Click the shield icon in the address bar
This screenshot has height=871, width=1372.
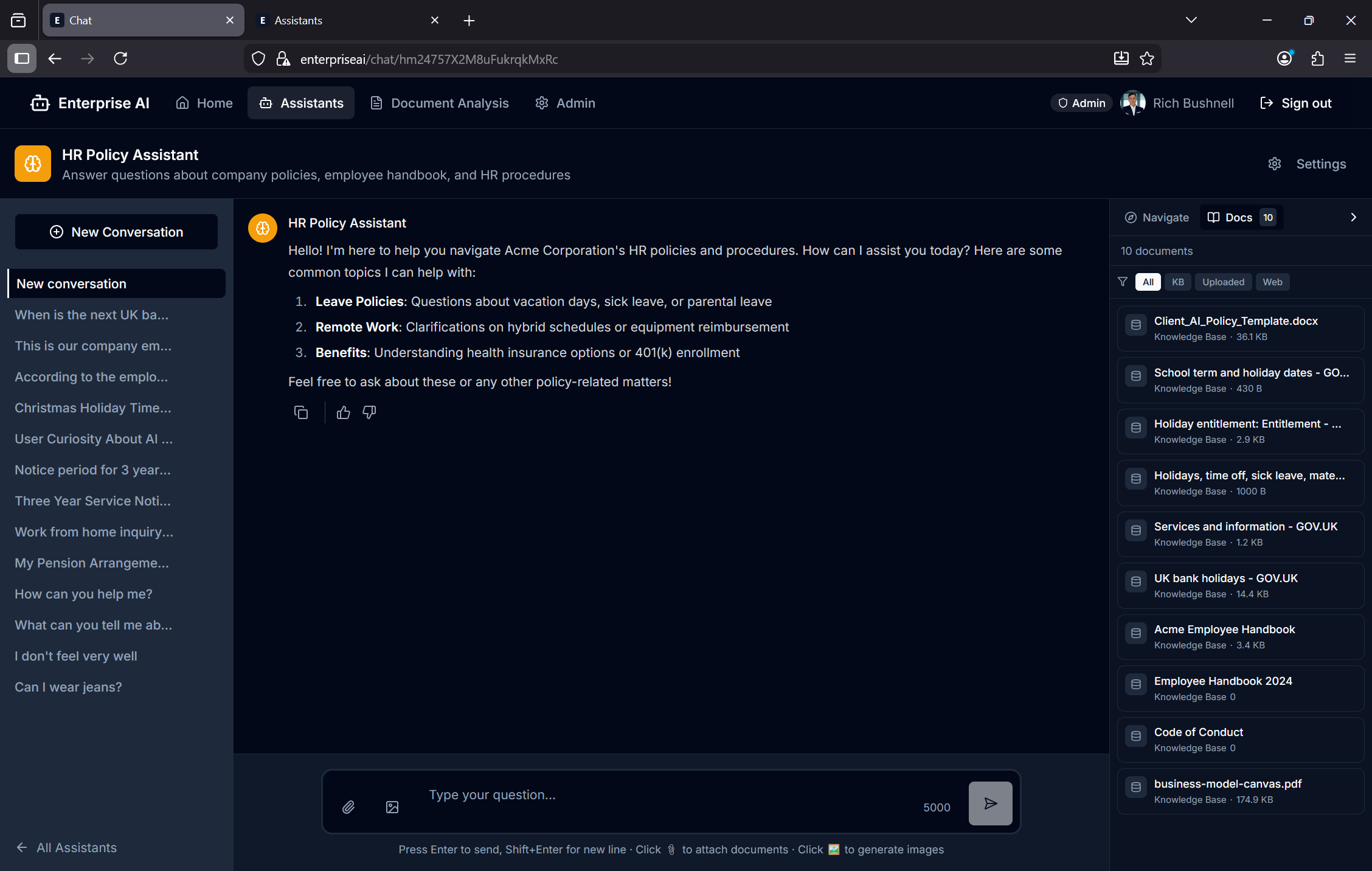tap(258, 58)
